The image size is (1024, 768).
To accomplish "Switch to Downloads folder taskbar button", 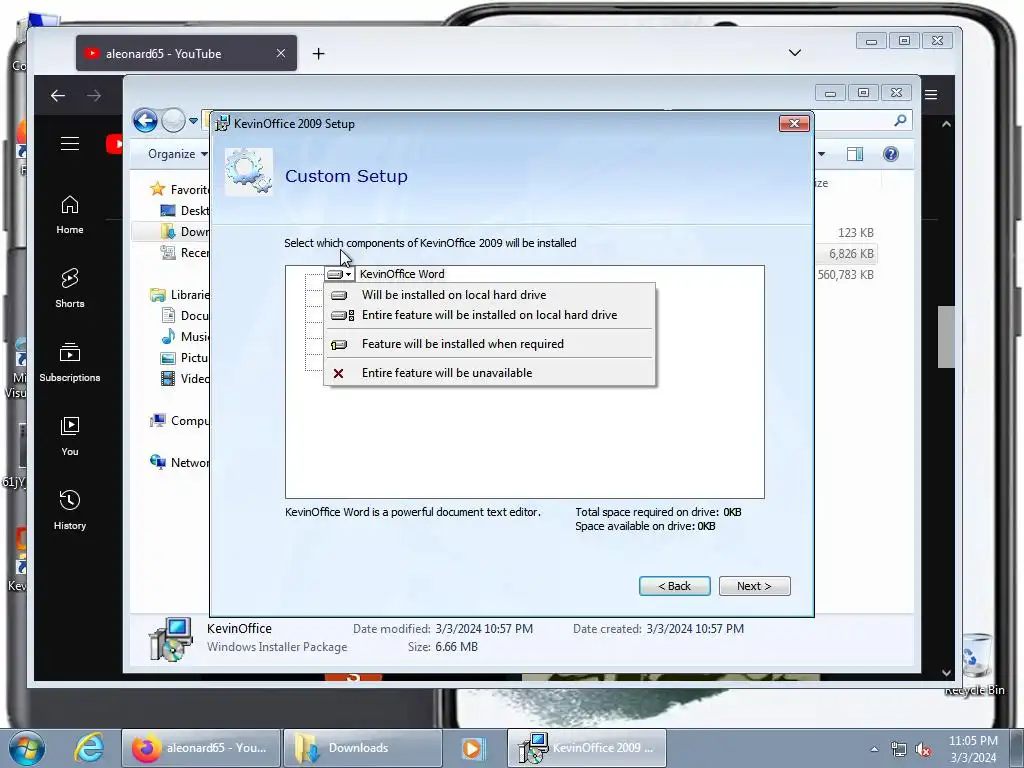I will [x=362, y=748].
